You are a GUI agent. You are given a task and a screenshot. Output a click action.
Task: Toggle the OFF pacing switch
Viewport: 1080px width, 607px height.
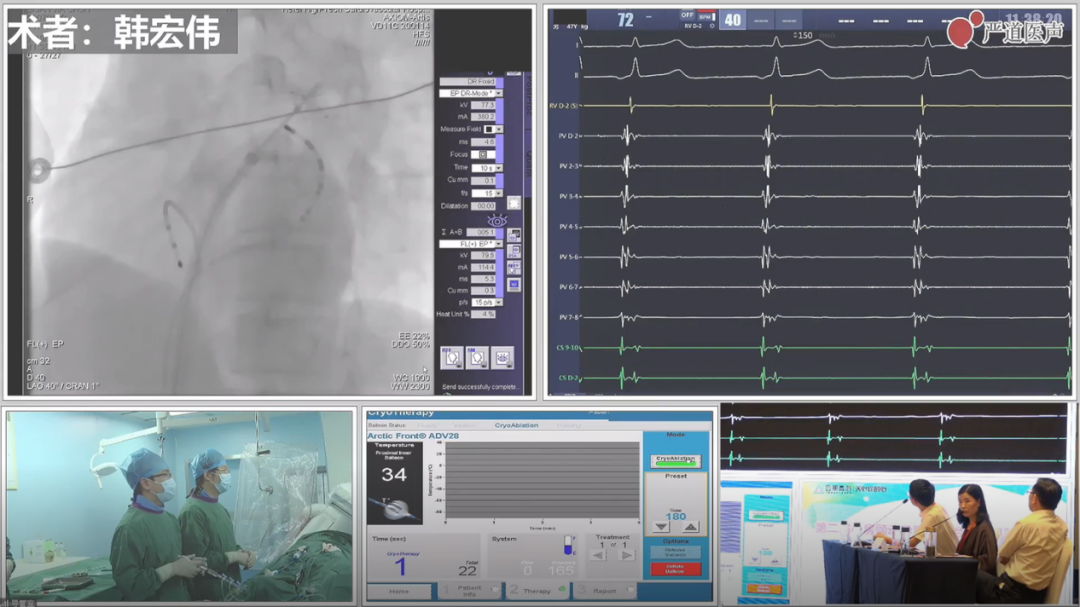click(687, 16)
